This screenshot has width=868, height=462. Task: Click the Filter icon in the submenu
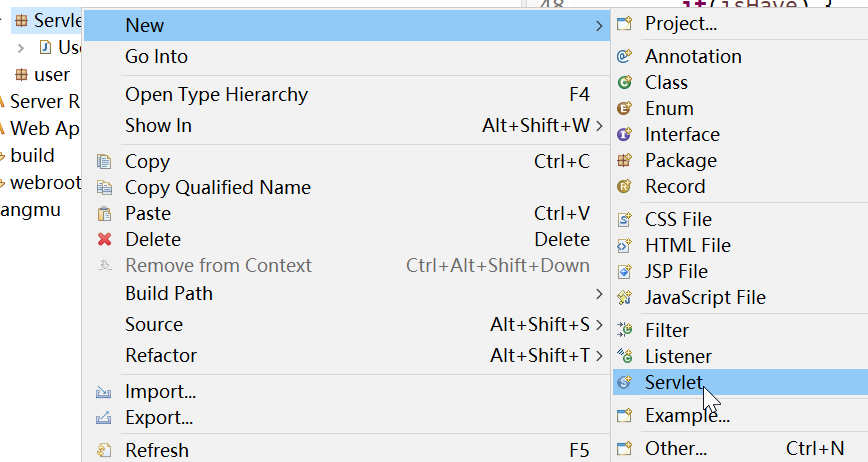625,330
